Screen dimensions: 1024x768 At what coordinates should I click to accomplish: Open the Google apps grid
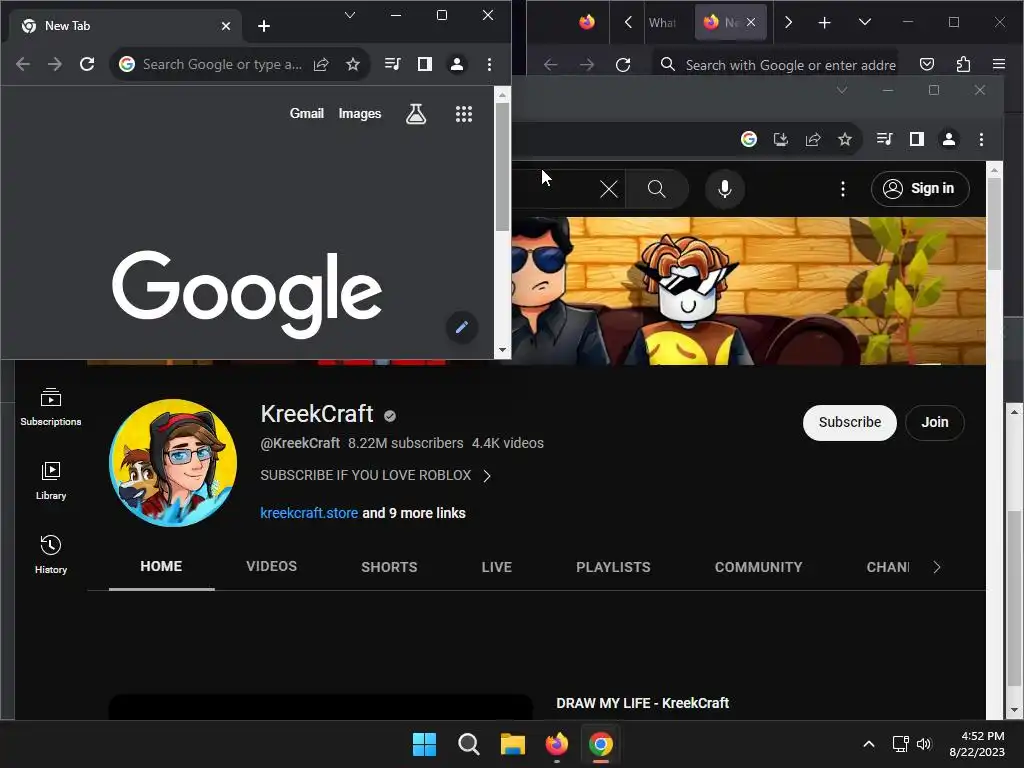tap(464, 114)
